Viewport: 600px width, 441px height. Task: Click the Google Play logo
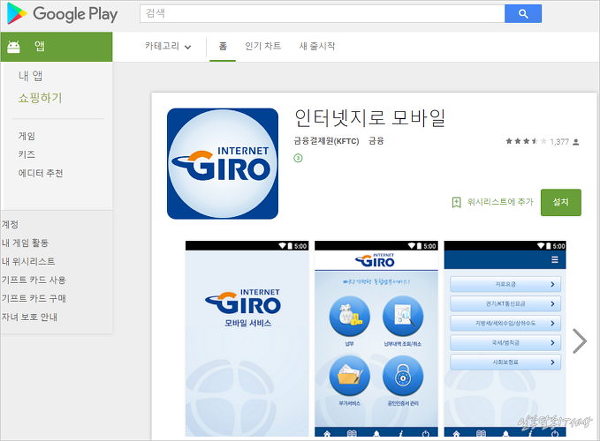pos(61,14)
